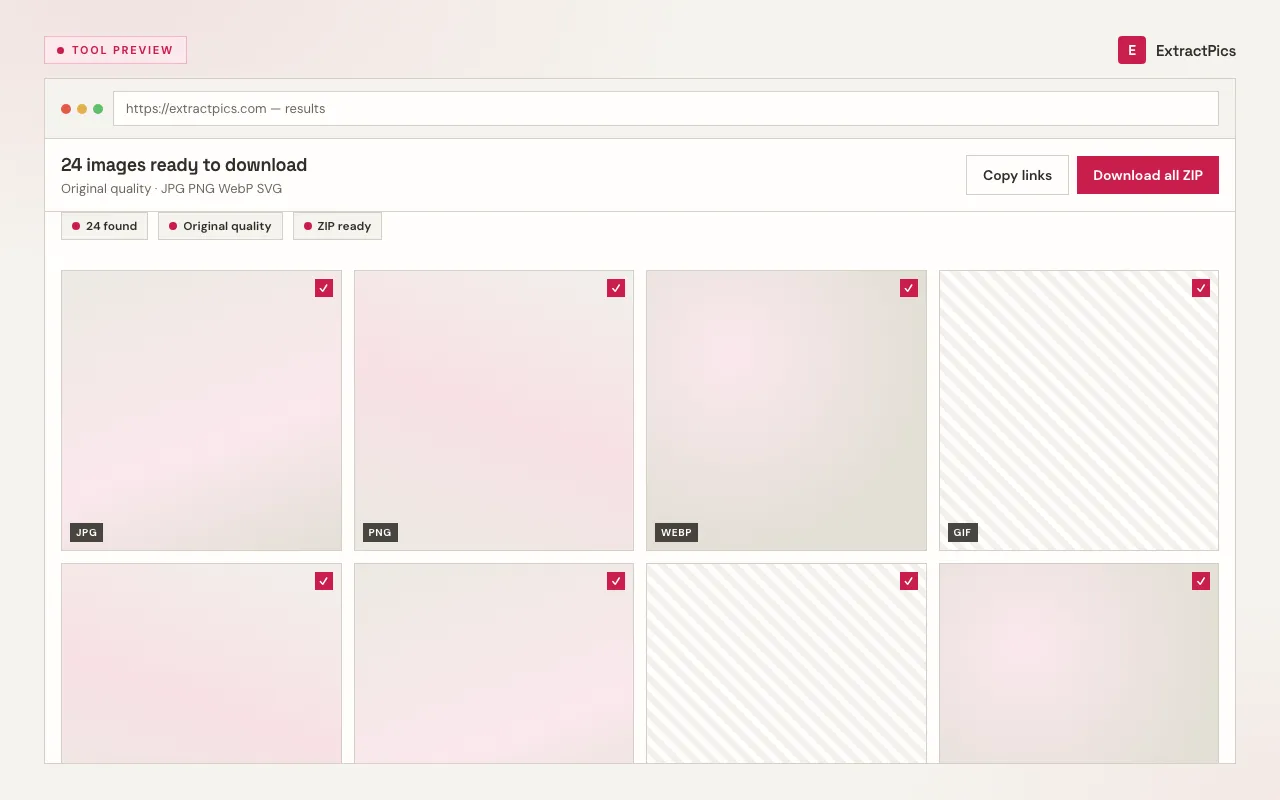Uncheck the JPG image checkbox
Screen dimensions: 1280x800
324,288
